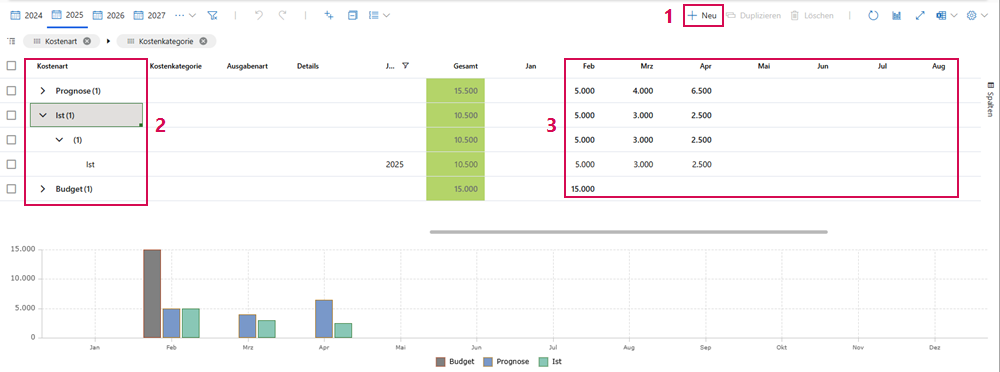Click the Mrz column header

coord(647,65)
